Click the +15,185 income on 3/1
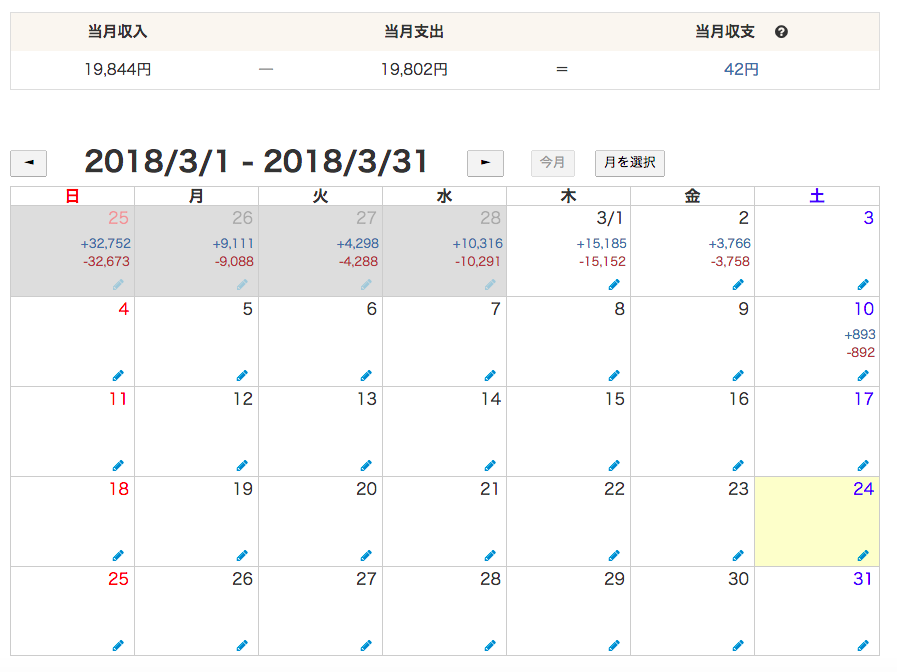This screenshot has width=897, height=672. [x=601, y=244]
